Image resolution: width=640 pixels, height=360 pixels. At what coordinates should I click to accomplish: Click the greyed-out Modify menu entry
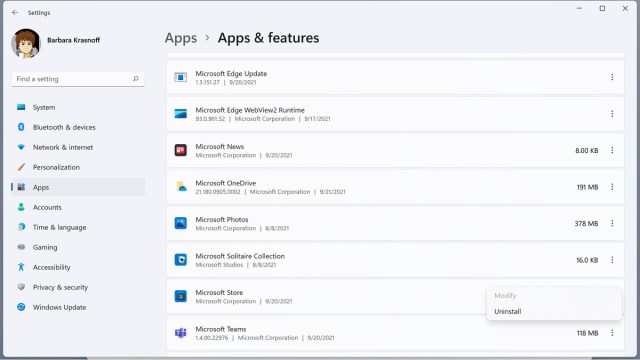[x=554, y=296]
